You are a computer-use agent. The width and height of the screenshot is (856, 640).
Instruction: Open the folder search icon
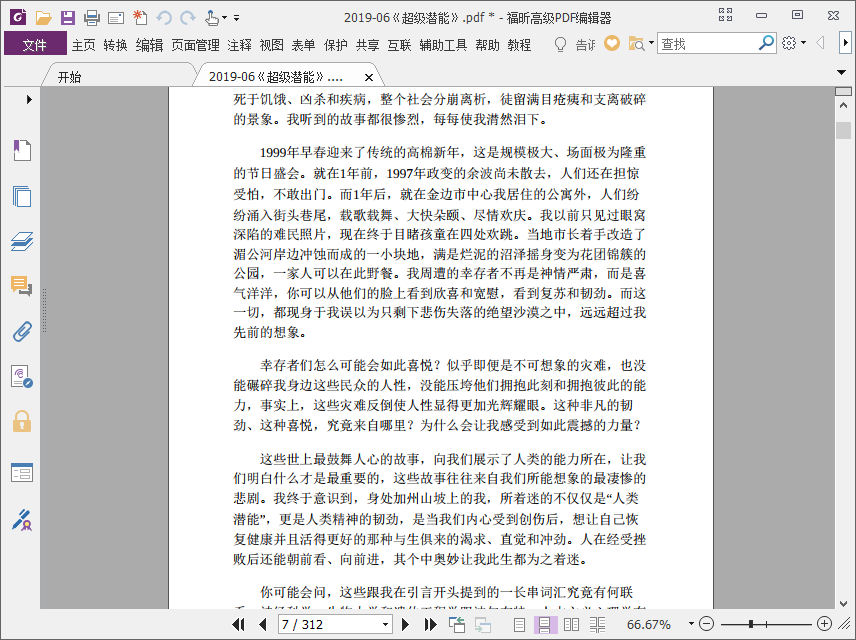tap(637, 43)
